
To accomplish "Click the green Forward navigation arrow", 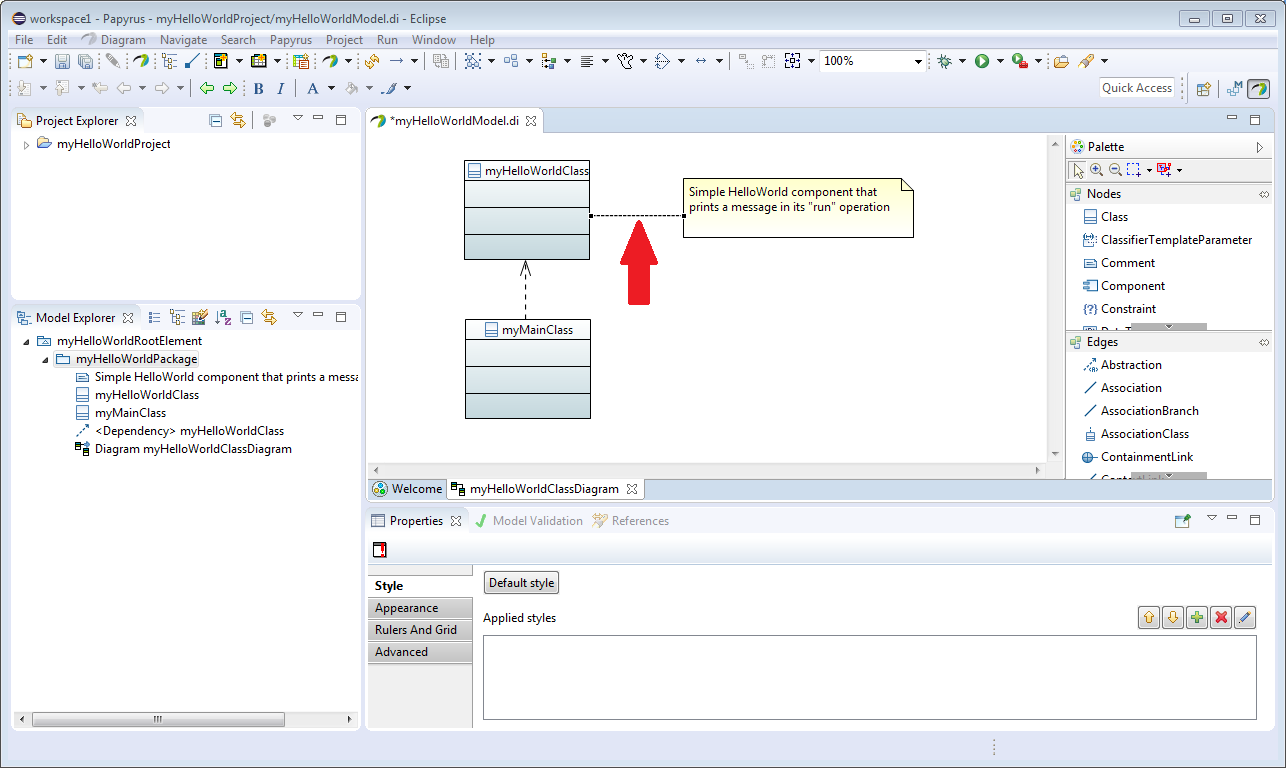I will click(x=229, y=88).
